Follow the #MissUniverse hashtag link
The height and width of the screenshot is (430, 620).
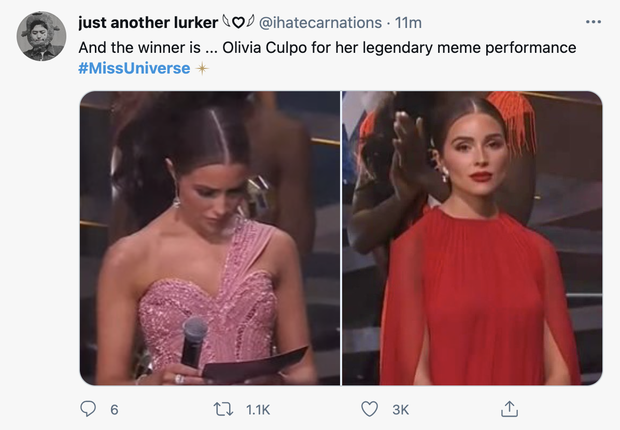(x=134, y=68)
